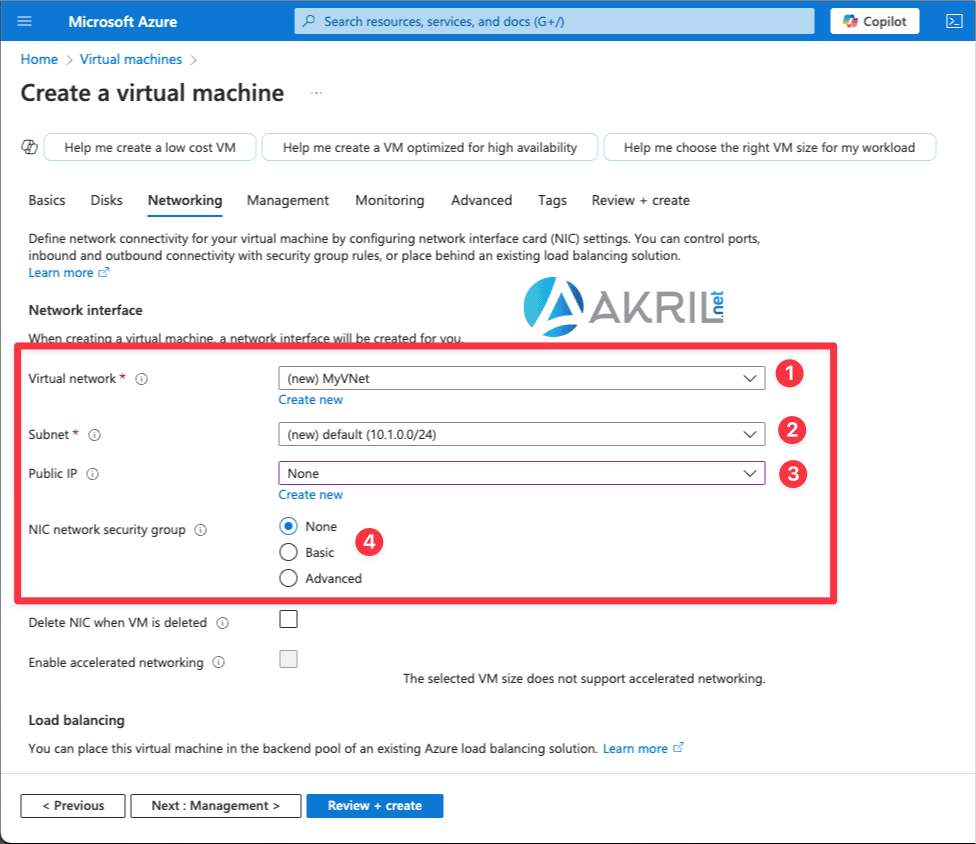Viewport: 976px width, 844px height.
Task: Open the ellipsis menu beside page title
Action: (316, 93)
